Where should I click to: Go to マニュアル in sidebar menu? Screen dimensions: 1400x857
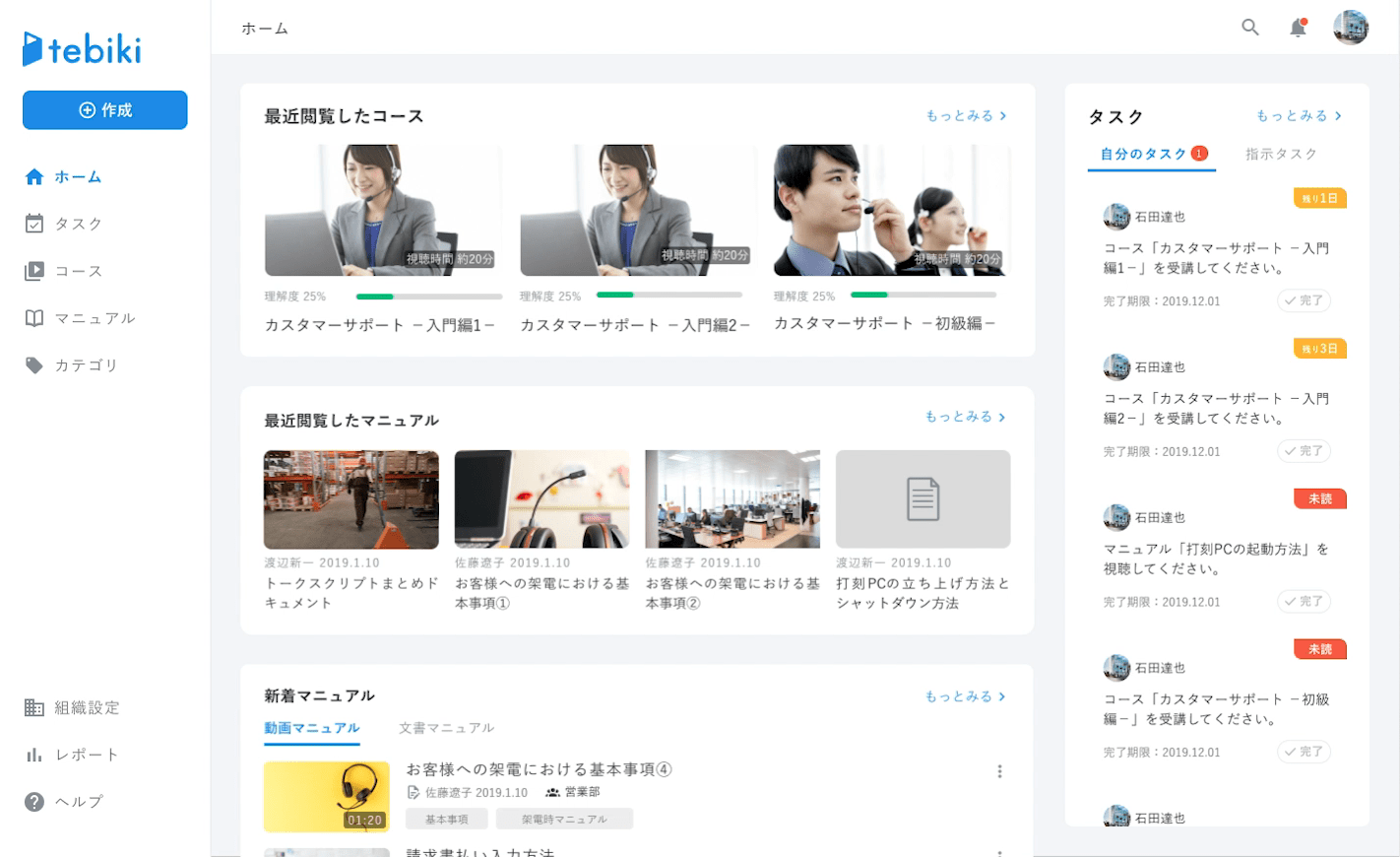[x=95, y=318]
